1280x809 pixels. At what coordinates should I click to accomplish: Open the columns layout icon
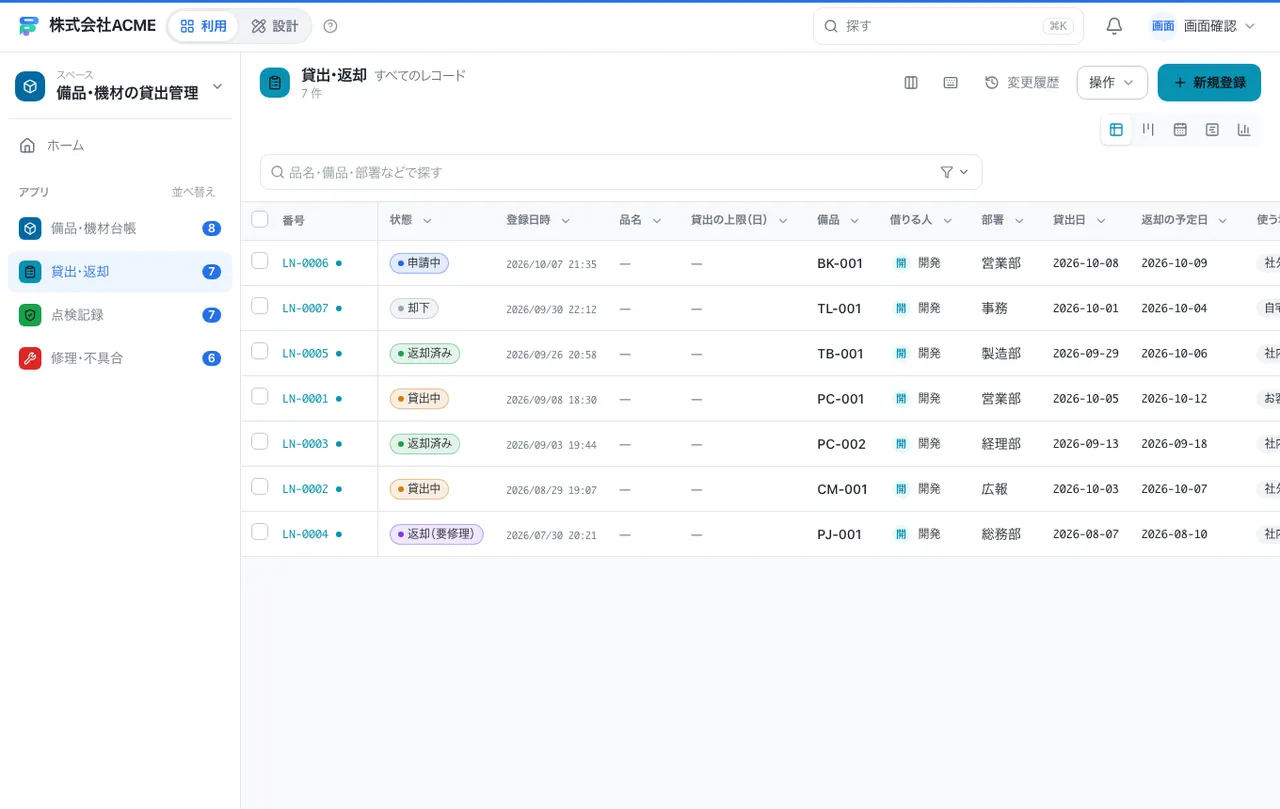911,83
